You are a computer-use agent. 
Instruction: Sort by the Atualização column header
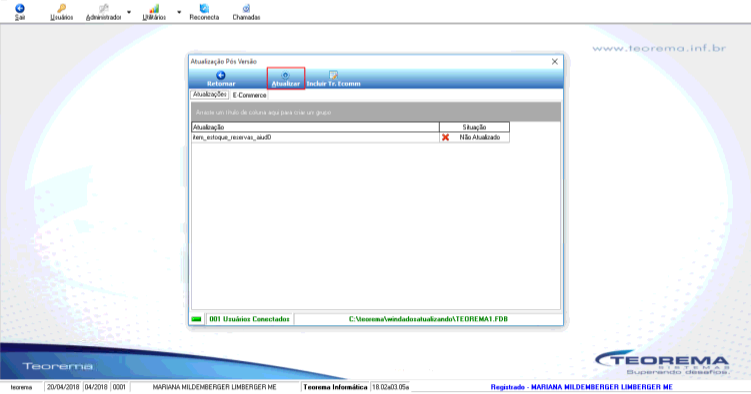click(x=315, y=127)
